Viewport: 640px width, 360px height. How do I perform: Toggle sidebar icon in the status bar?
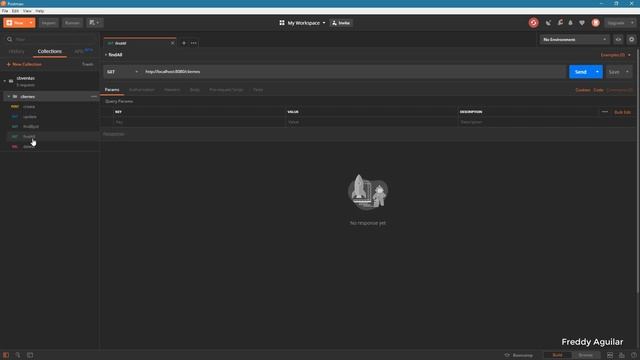(x=6, y=355)
